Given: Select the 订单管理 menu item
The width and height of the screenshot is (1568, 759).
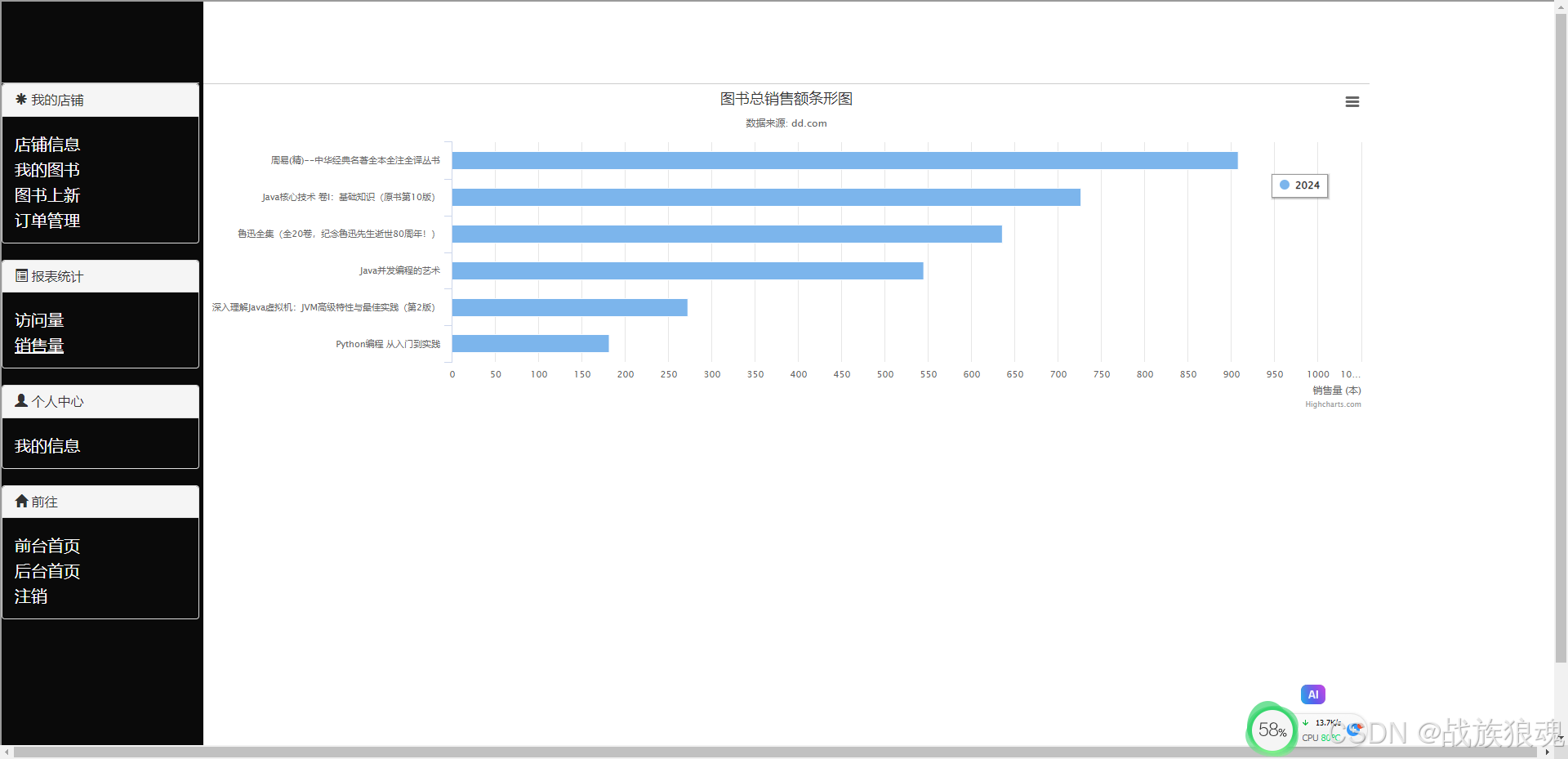Looking at the screenshot, I should point(47,221).
